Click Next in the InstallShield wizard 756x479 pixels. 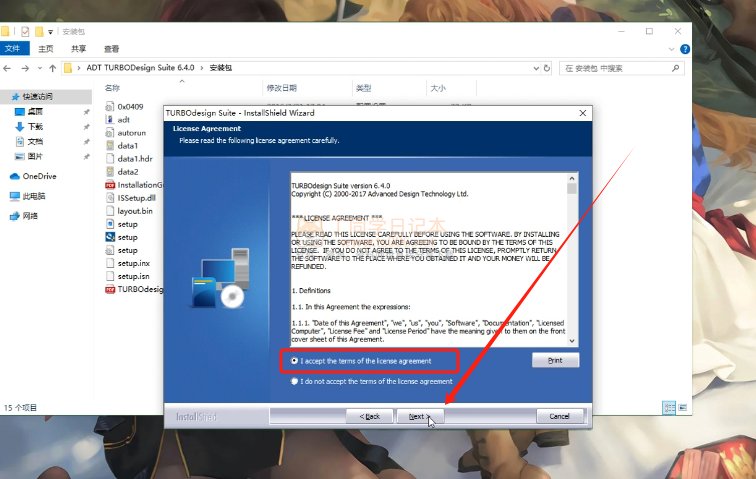419,416
